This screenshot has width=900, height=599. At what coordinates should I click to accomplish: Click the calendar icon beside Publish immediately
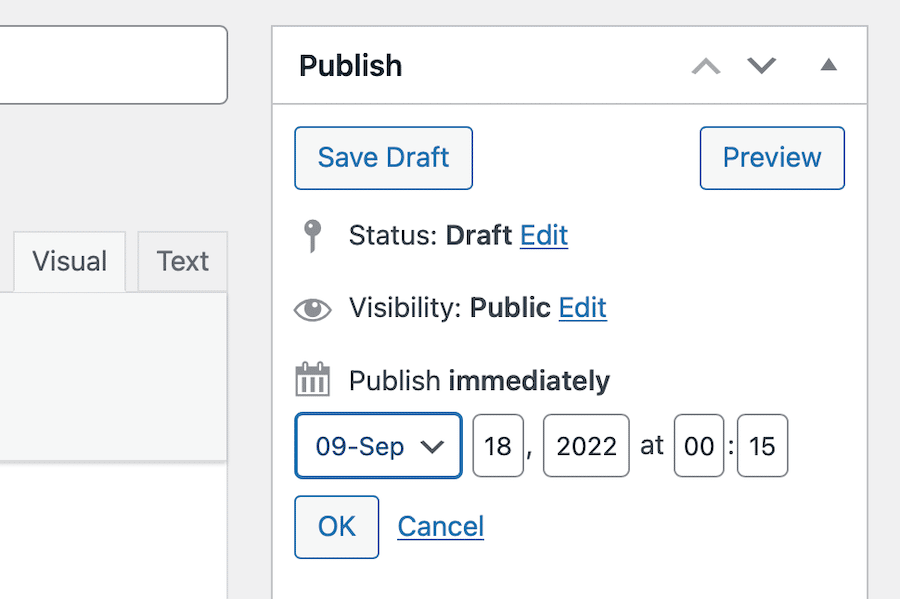[313, 381]
